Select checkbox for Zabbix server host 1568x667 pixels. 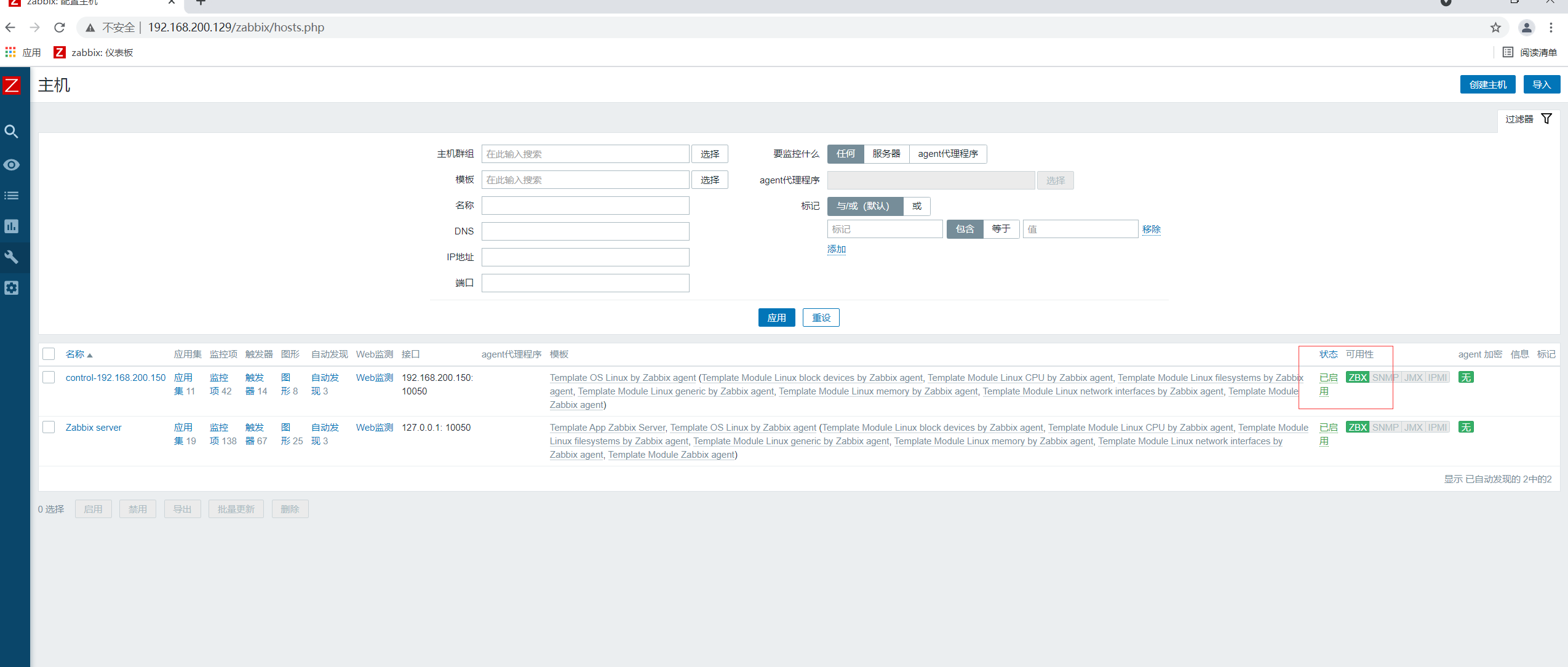tap(49, 427)
